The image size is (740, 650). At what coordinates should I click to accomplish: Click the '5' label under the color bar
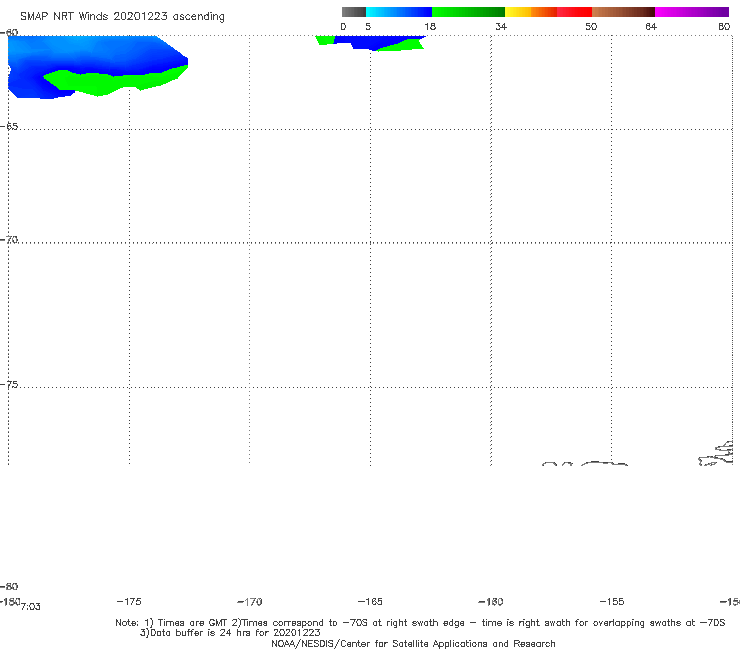[x=368, y=26]
